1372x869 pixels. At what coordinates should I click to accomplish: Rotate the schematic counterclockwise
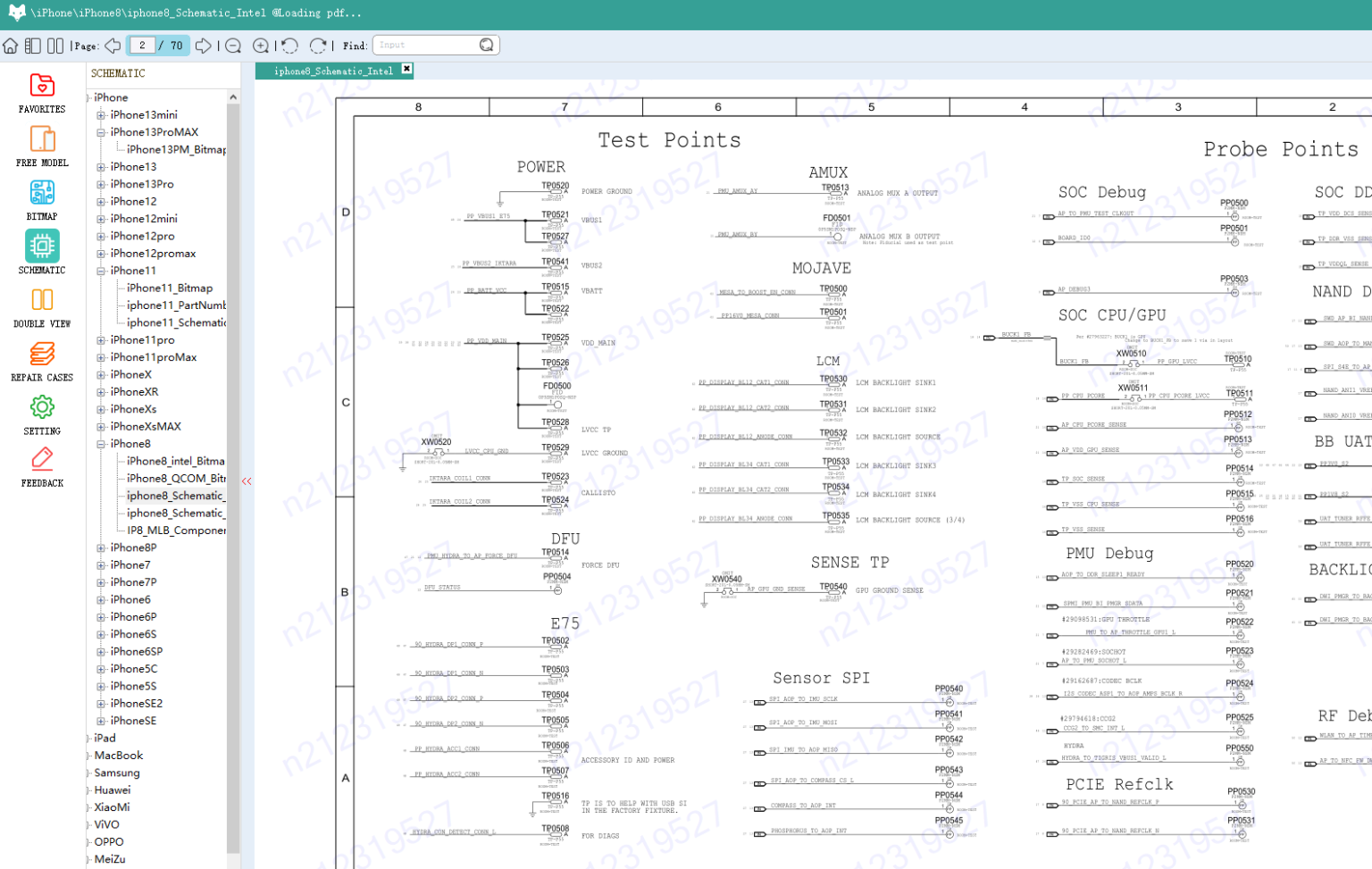[289, 46]
